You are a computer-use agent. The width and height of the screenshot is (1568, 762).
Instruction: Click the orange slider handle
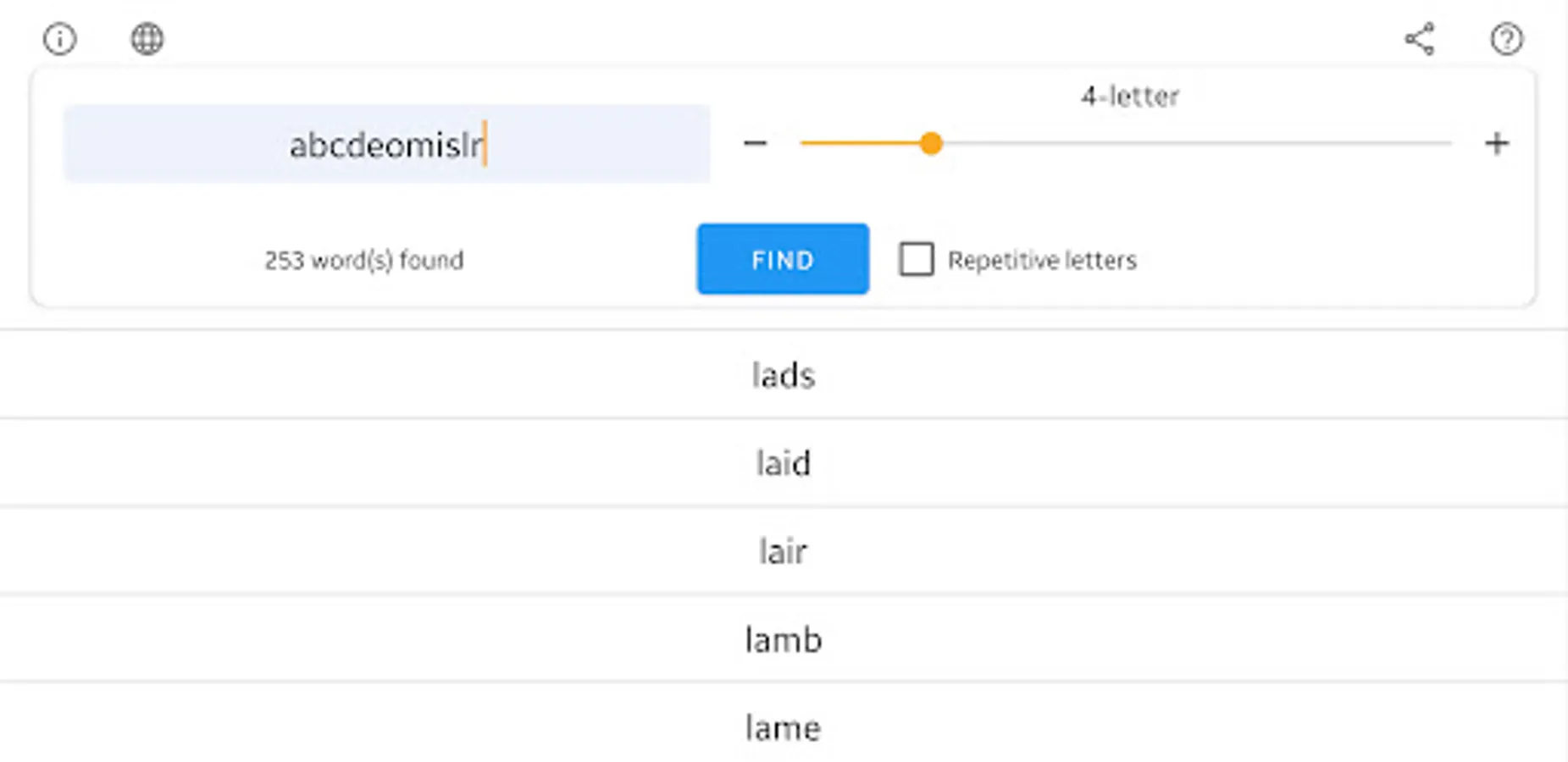(x=931, y=143)
